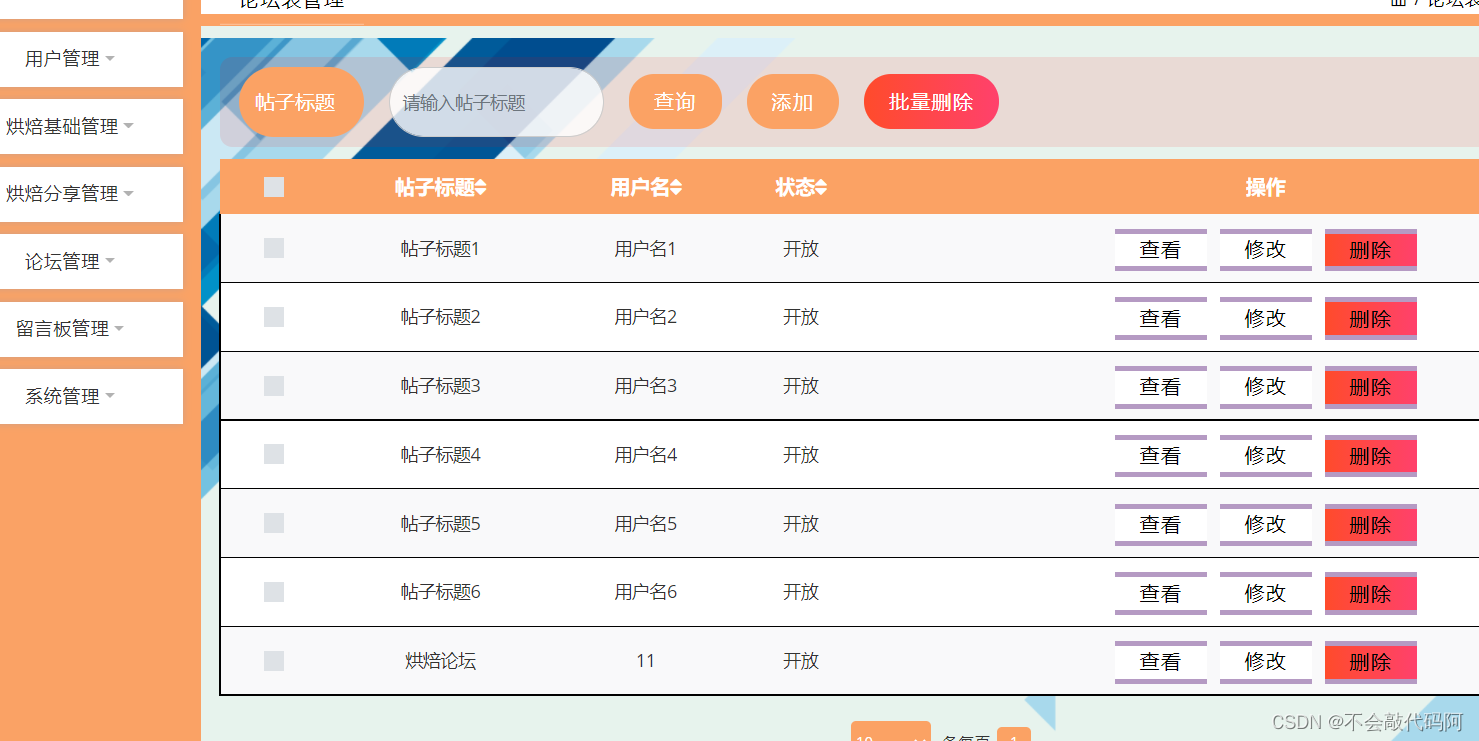Check the box for 帖子标题4 row
1479x741 pixels.
274,454
